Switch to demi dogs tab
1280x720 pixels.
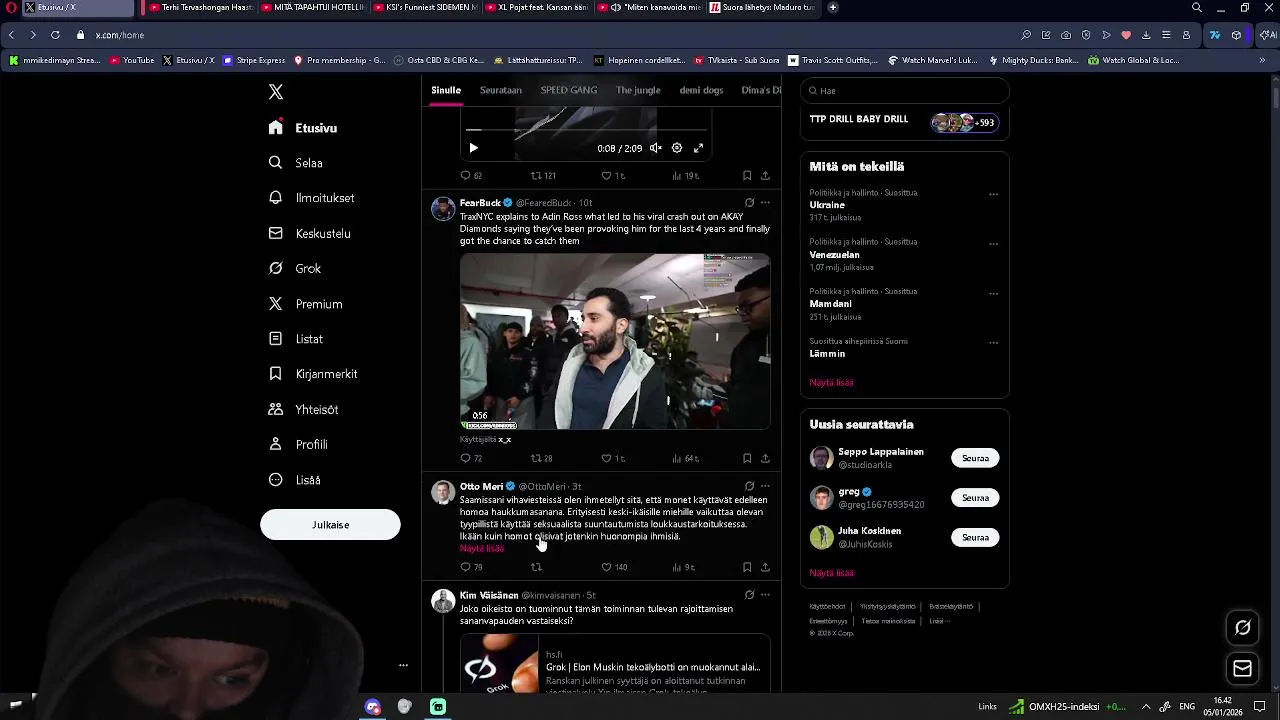pyautogui.click(x=701, y=90)
